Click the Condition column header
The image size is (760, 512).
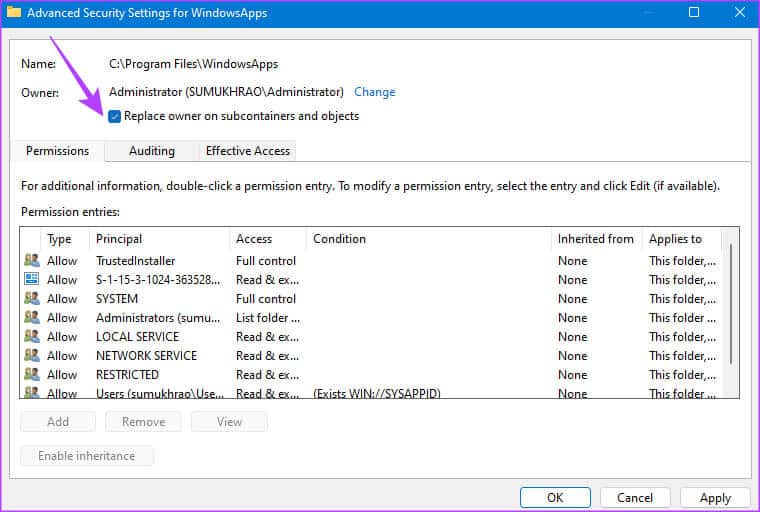429,239
